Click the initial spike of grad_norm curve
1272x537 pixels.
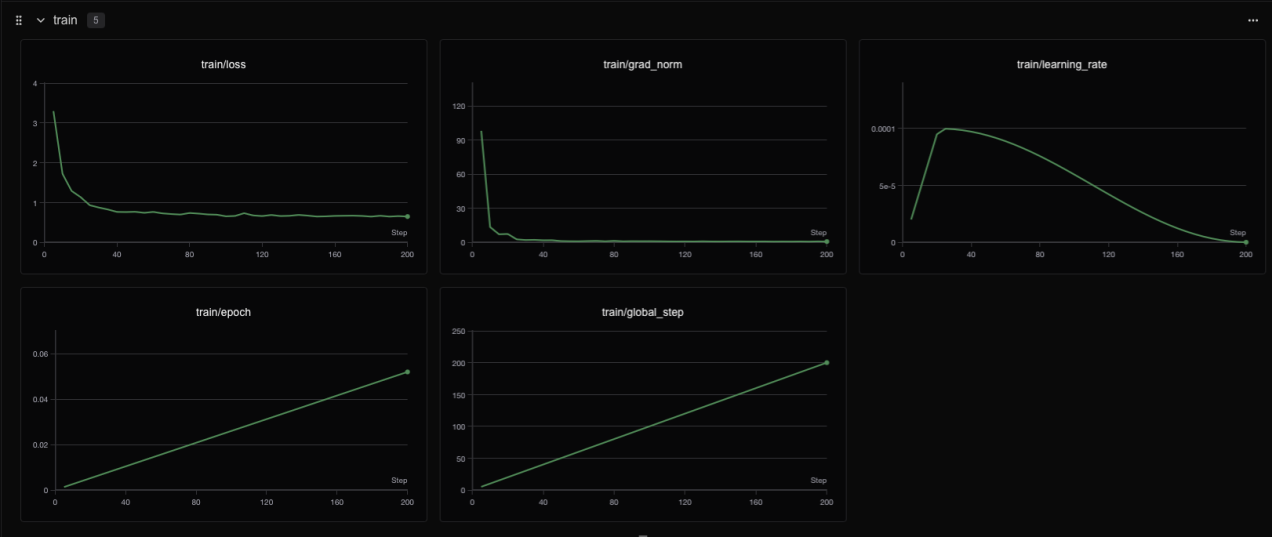click(x=481, y=132)
